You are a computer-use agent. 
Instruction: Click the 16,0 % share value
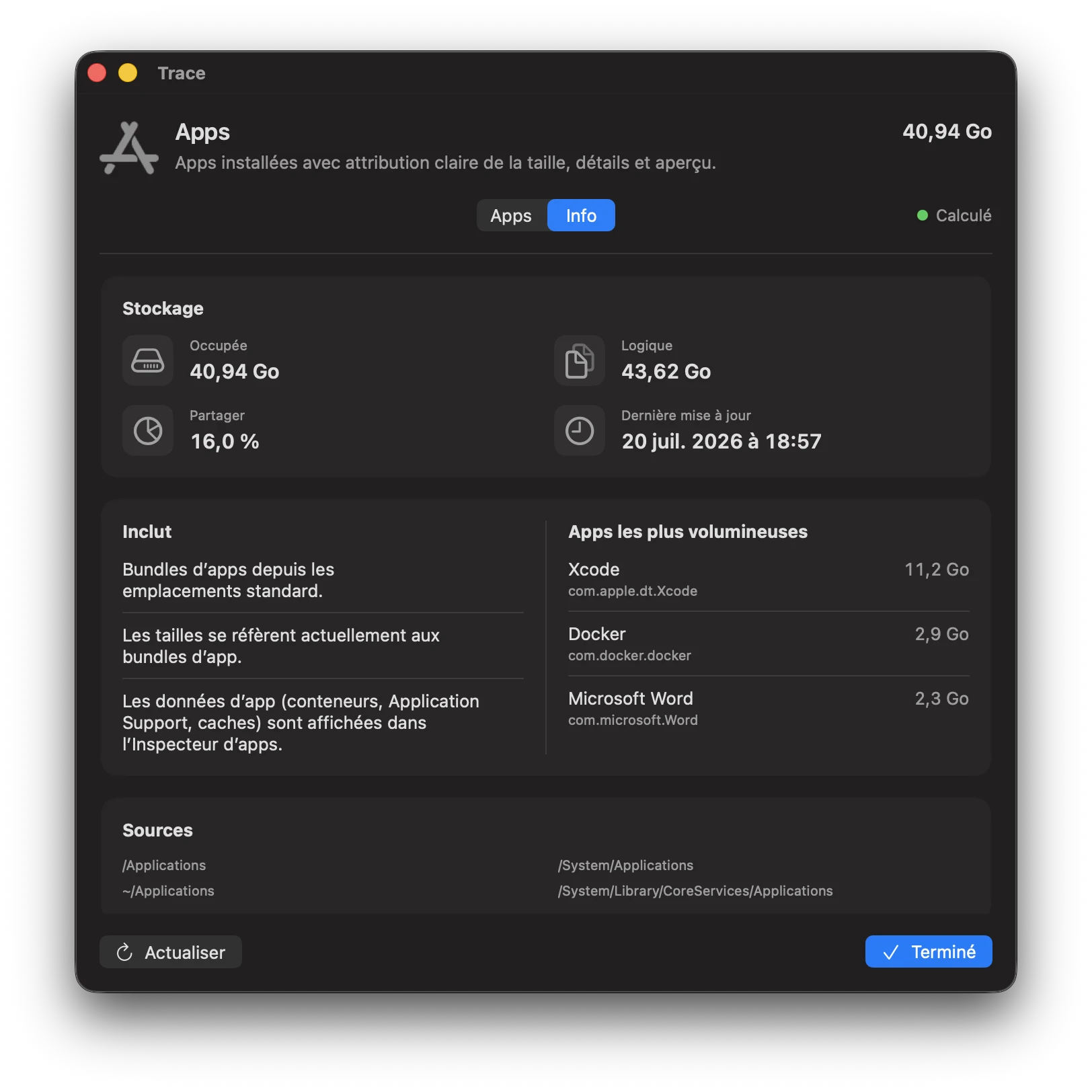[x=225, y=441]
